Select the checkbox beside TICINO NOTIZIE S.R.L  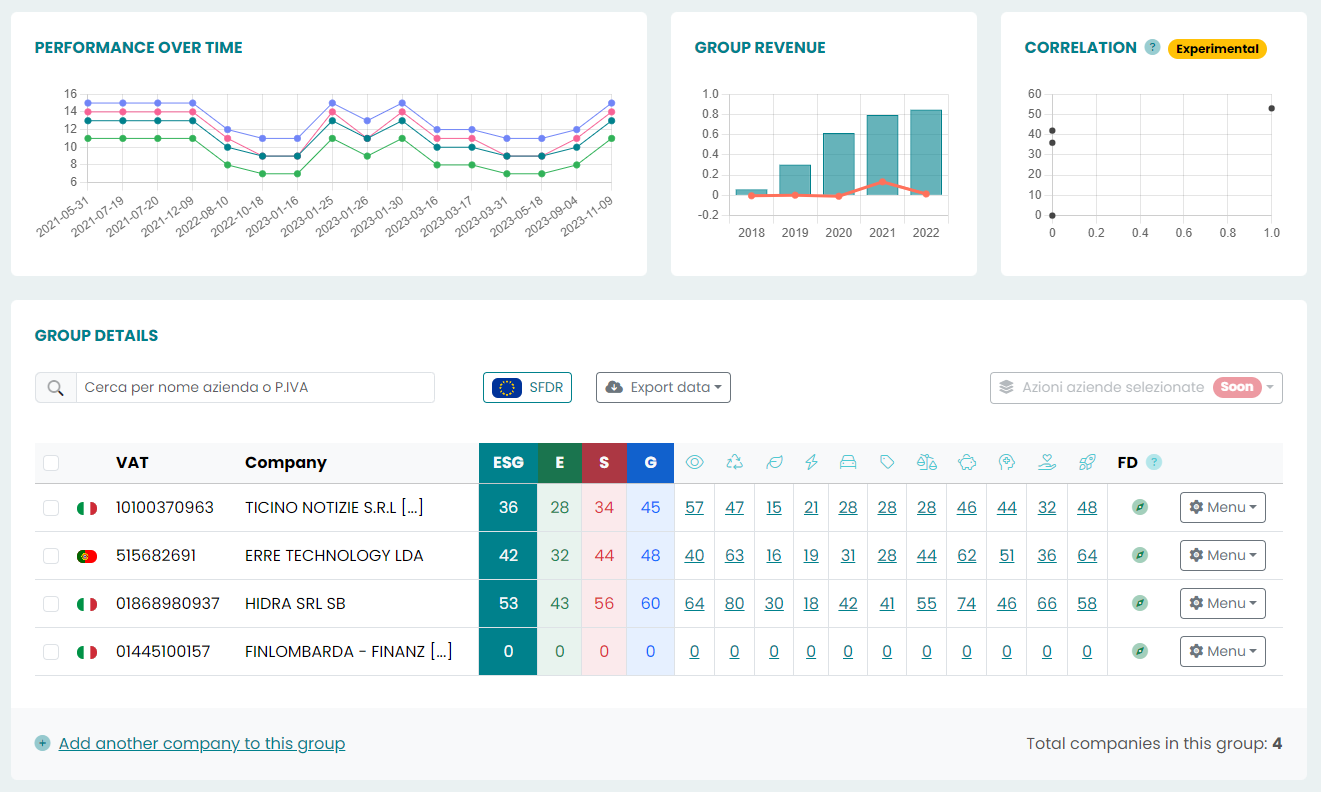point(51,507)
